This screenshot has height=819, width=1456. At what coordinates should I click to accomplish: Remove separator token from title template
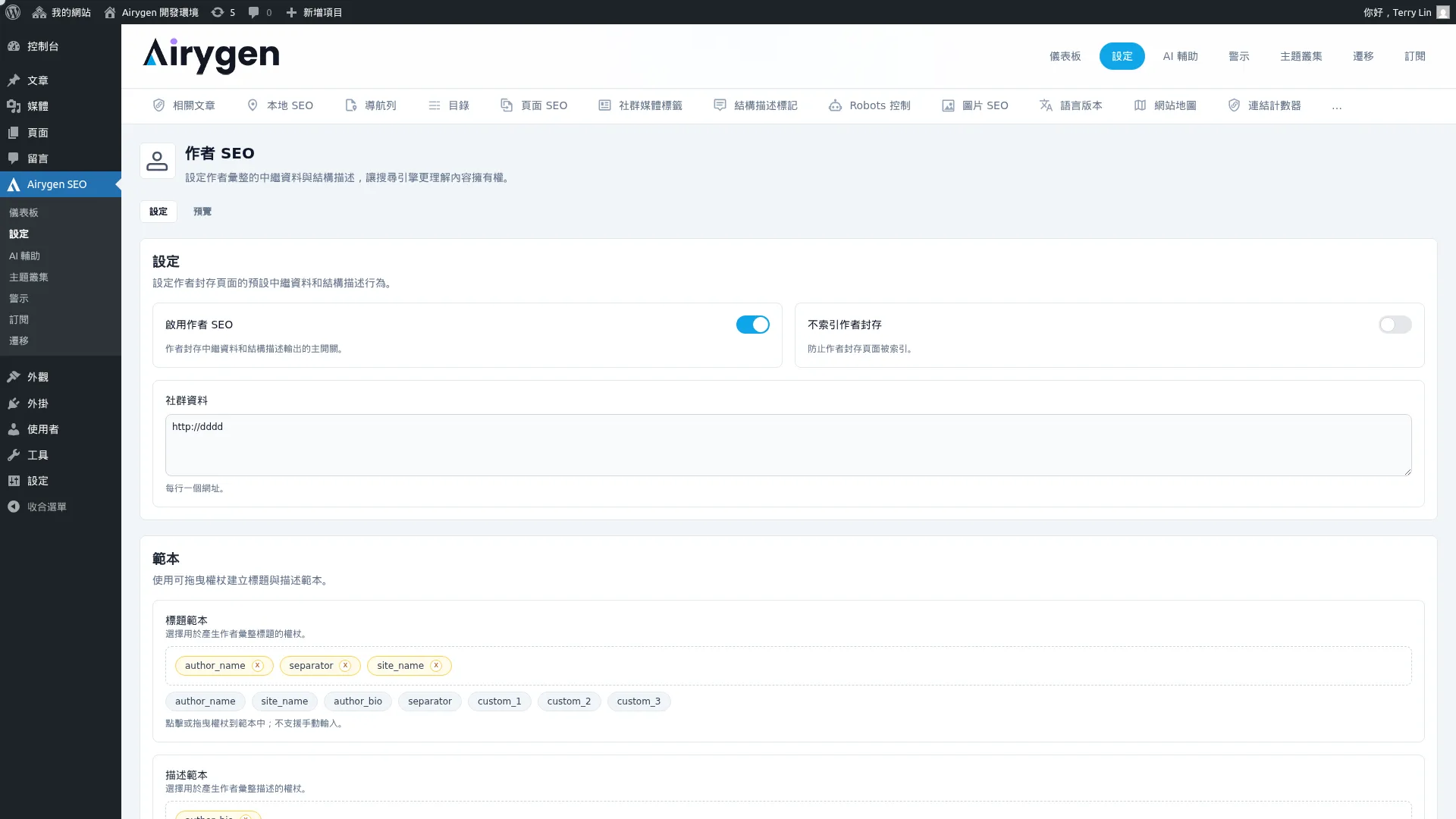click(345, 666)
